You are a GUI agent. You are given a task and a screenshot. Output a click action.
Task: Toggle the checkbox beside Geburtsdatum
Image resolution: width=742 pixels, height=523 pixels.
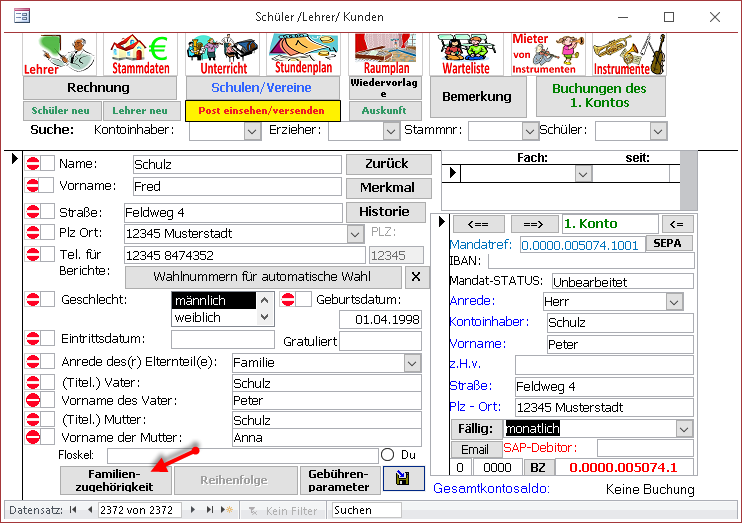tap(304, 300)
